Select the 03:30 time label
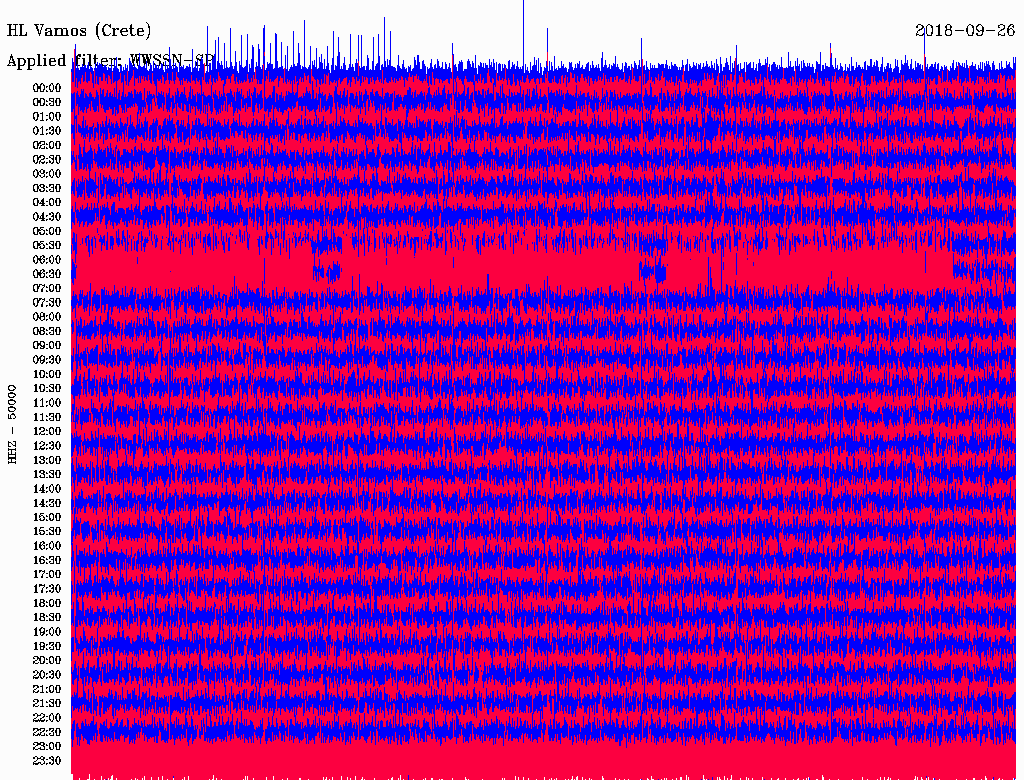The image size is (1024, 780). point(47,188)
